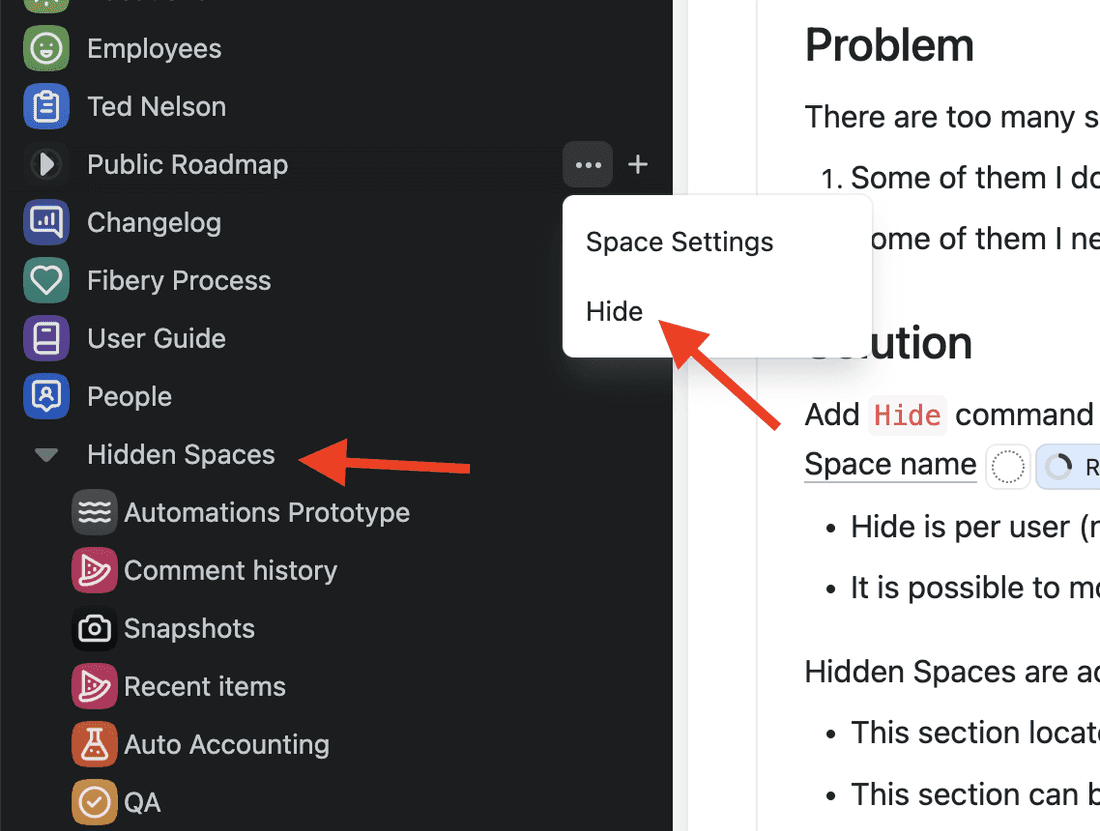The image size is (1100, 831).
Task: Click the Space name link in document
Action: (890, 464)
